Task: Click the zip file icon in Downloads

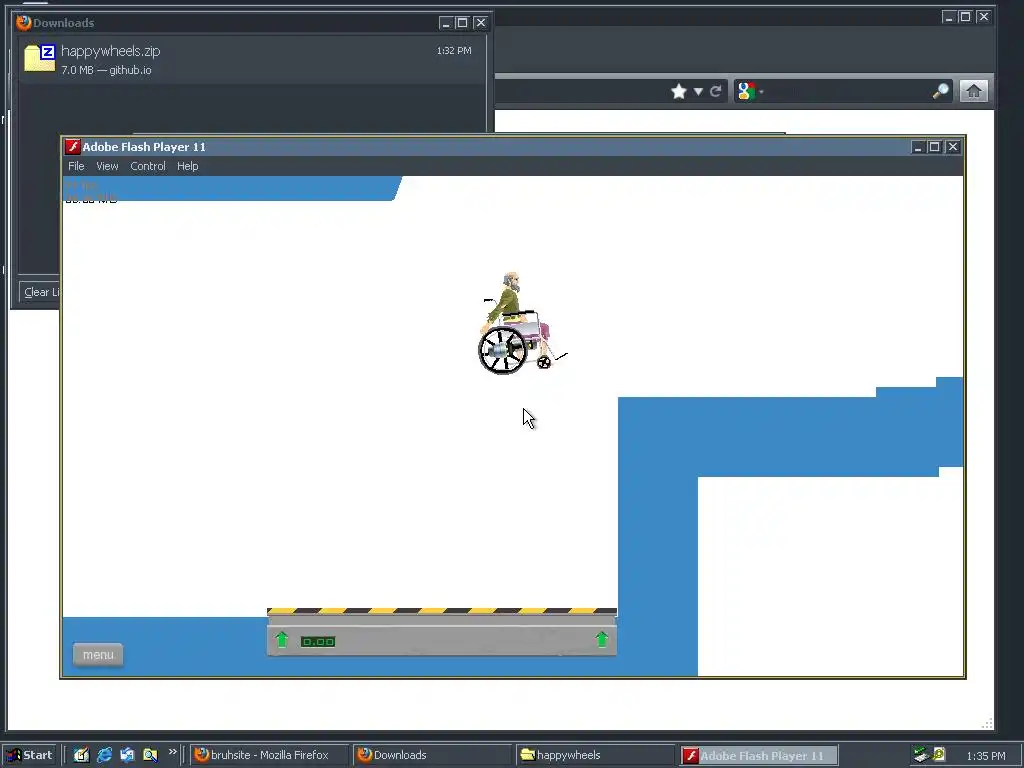Action: tap(39, 58)
